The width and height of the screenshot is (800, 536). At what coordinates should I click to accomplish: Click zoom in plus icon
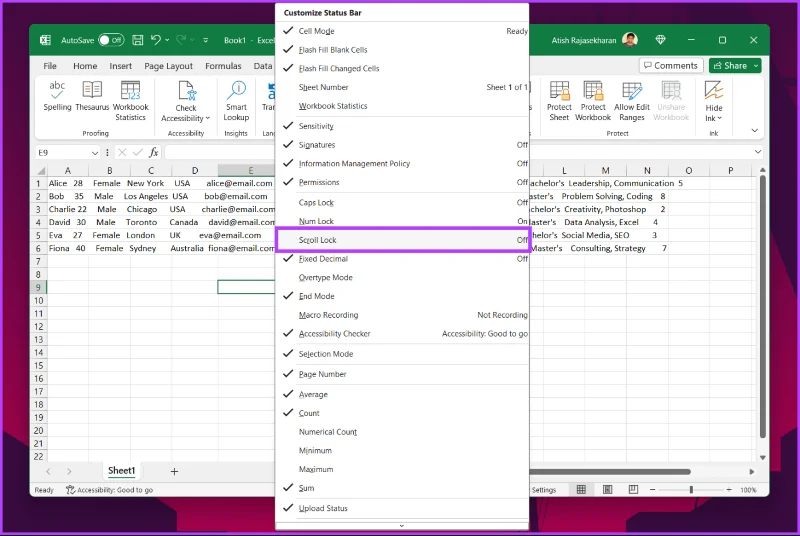pos(729,490)
